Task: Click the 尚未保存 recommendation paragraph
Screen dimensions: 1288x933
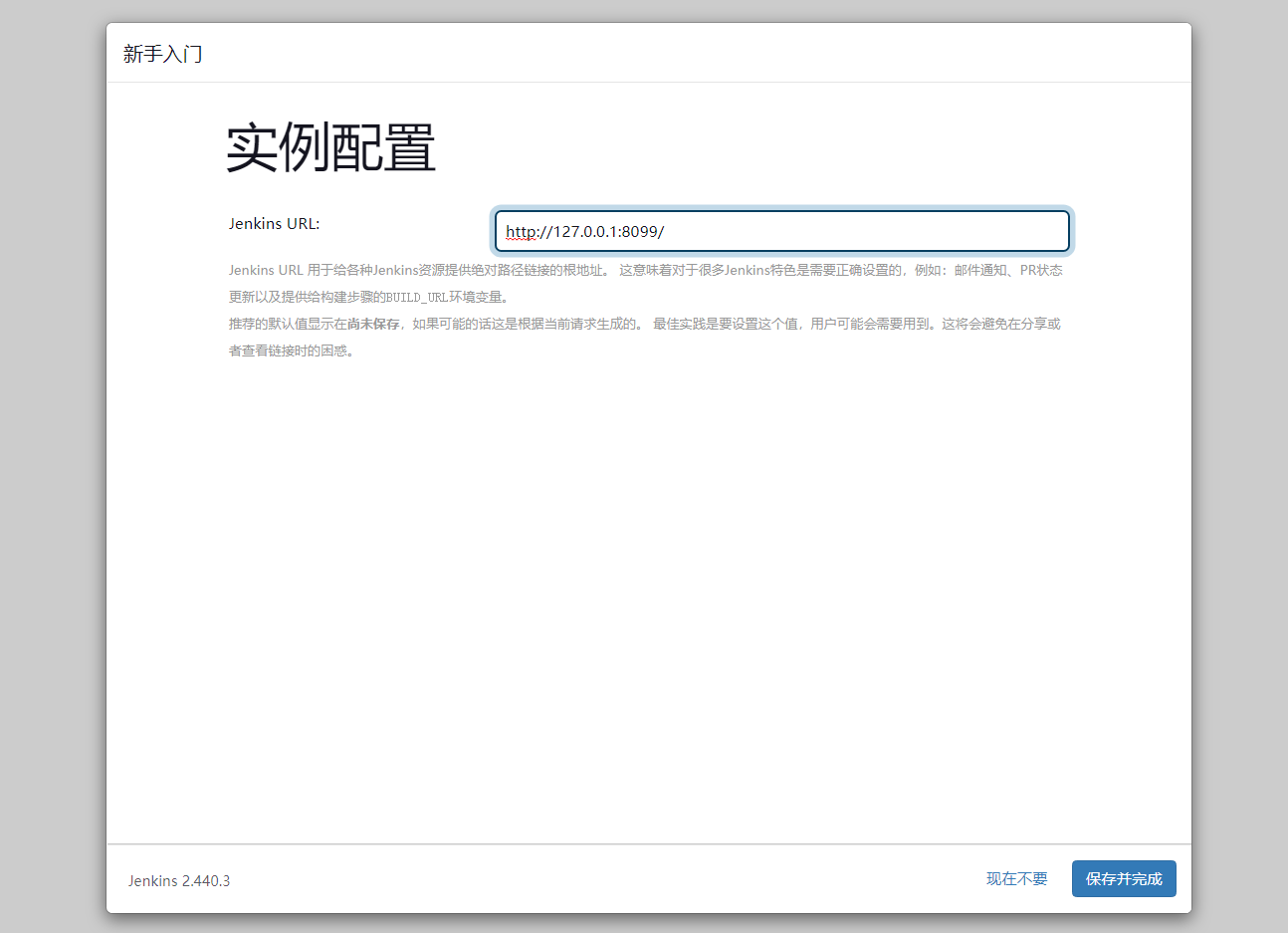Action: (646, 337)
